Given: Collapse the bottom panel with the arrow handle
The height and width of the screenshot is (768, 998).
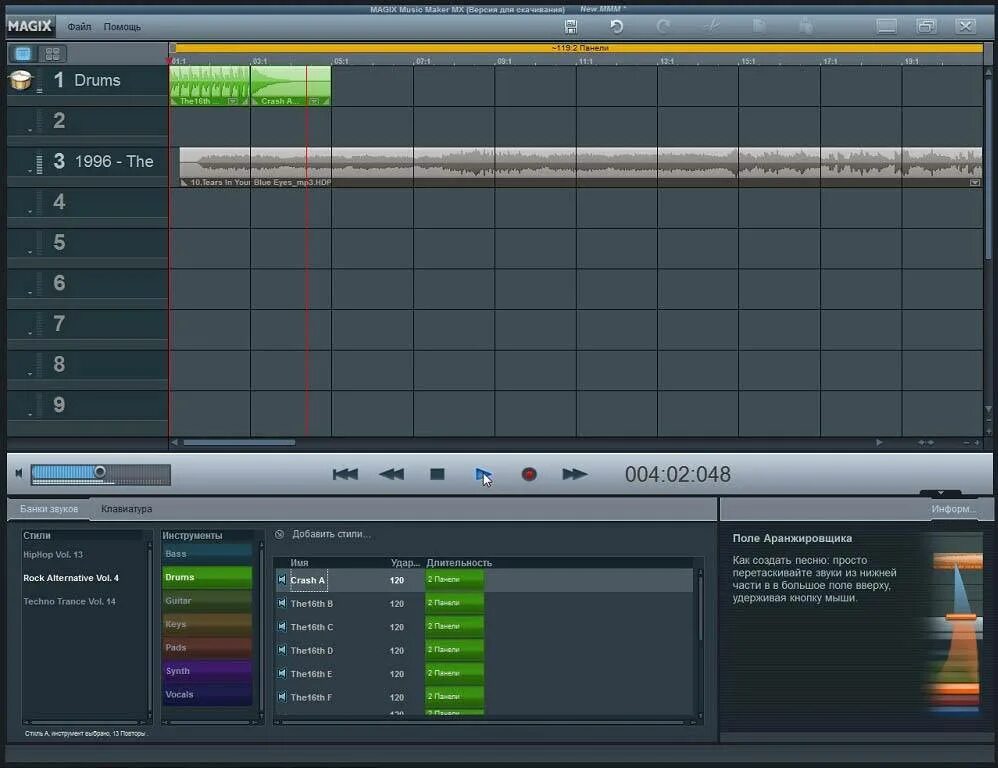Looking at the screenshot, I should (x=941, y=492).
